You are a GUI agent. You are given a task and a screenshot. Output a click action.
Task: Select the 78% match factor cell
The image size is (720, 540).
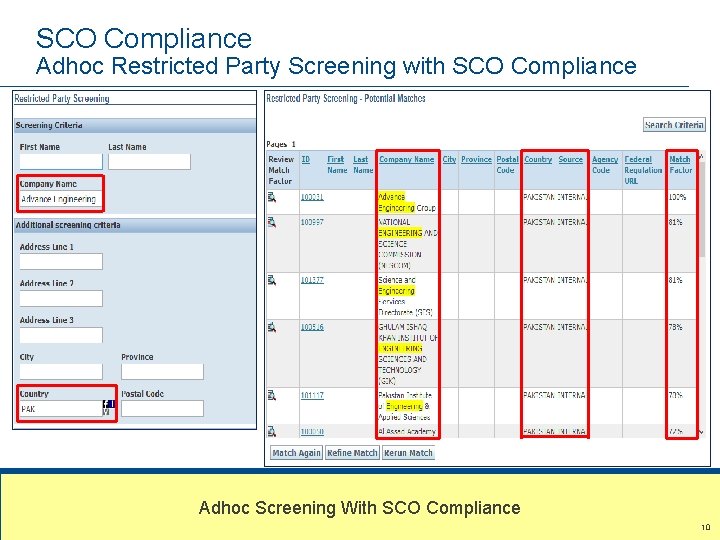point(680,354)
